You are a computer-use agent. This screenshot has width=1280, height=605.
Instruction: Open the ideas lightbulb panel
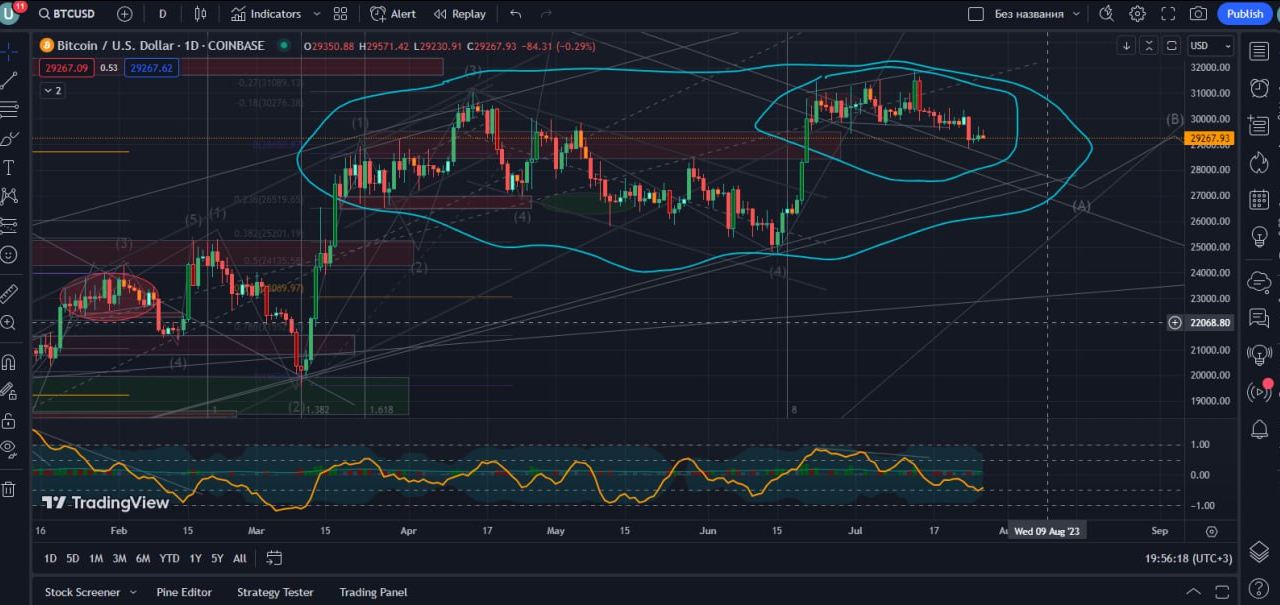coord(1259,238)
